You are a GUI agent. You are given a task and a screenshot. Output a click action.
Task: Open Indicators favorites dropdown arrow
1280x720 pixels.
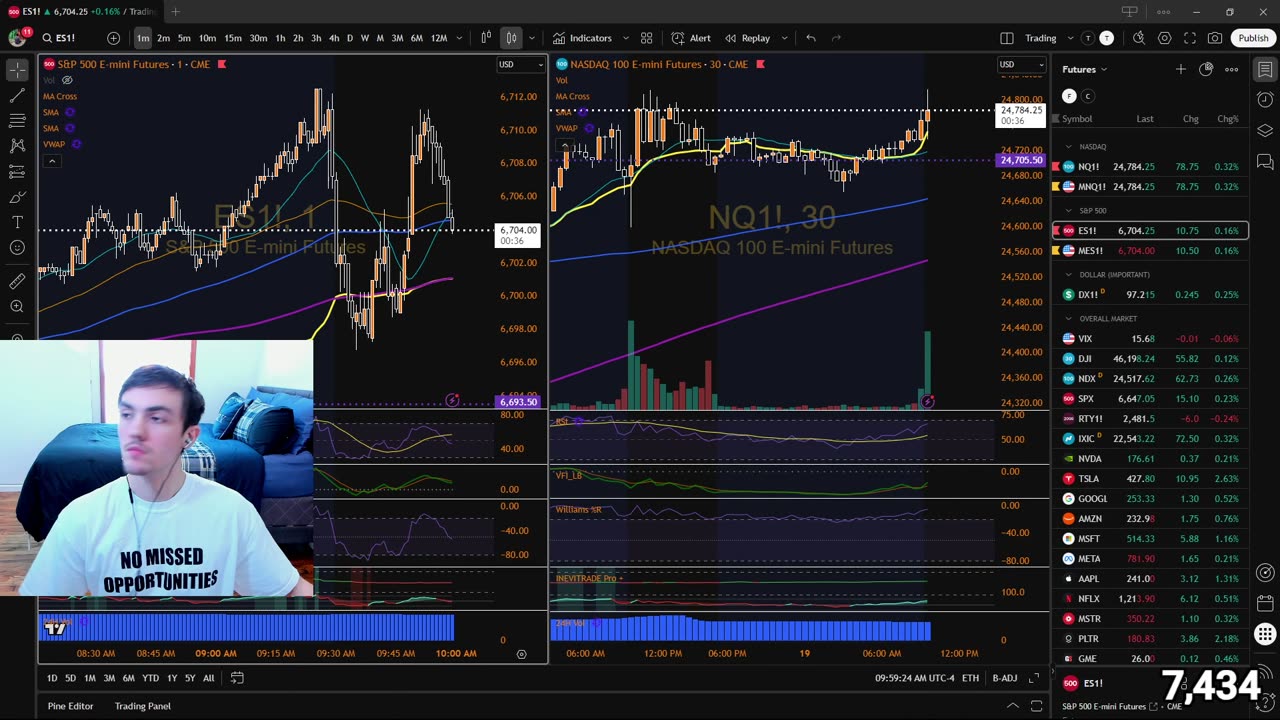coord(626,38)
